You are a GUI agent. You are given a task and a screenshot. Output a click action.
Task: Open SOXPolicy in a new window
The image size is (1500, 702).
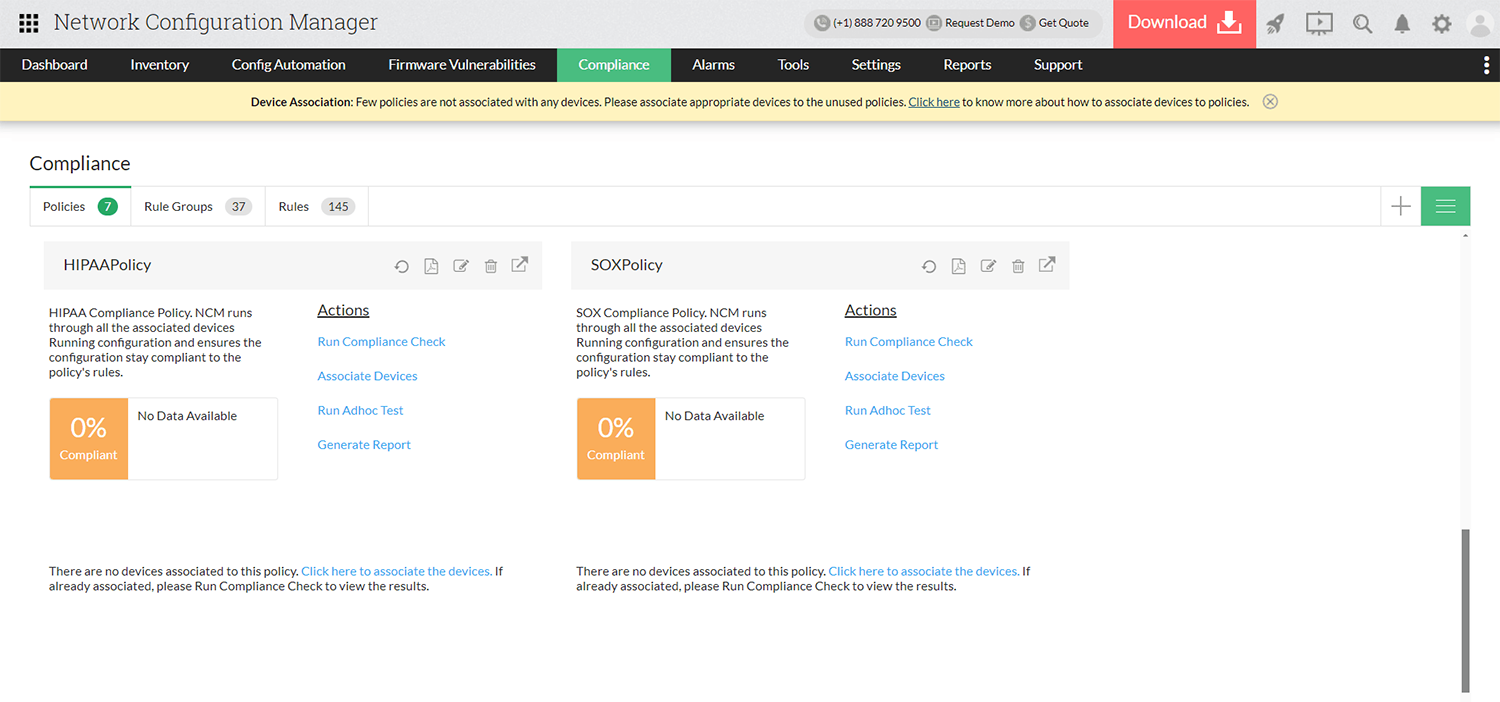point(1047,265)
